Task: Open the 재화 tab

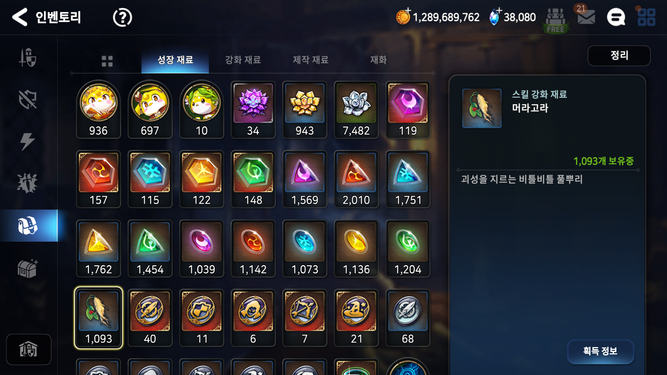Action: 378,60
